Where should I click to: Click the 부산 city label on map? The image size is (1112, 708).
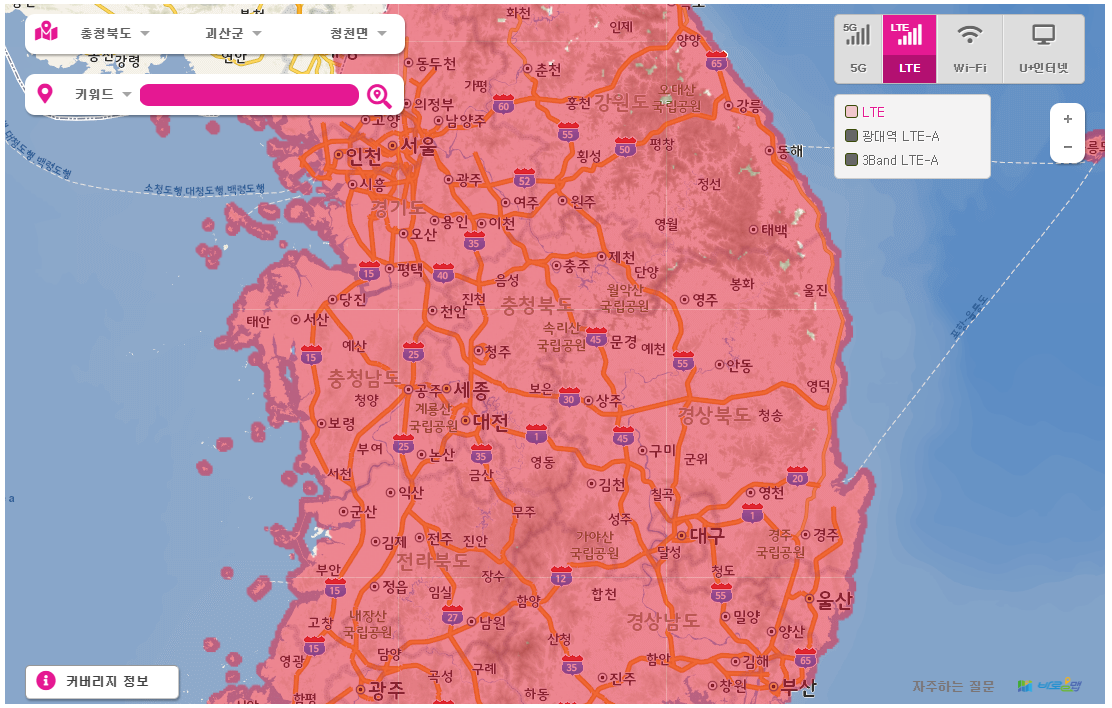coord(799,687)
